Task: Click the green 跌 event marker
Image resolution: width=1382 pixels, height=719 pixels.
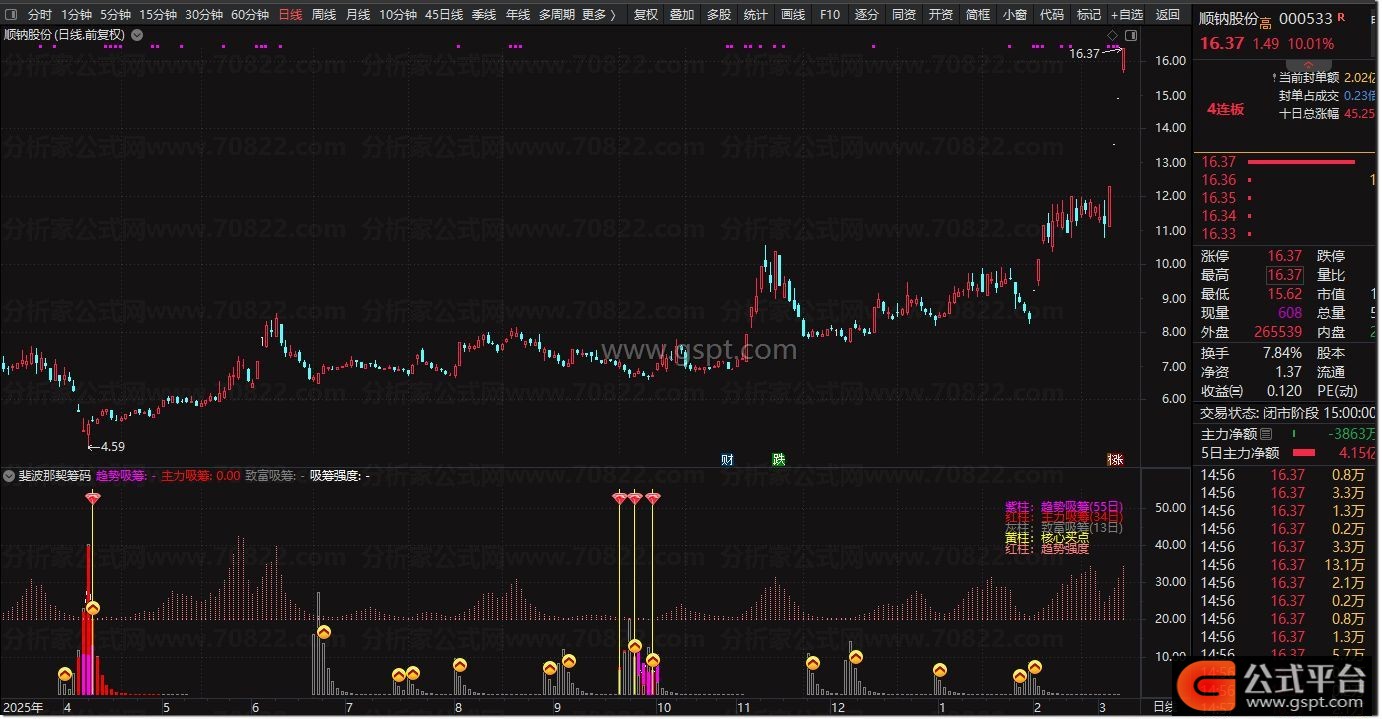Action: point(778,460)
